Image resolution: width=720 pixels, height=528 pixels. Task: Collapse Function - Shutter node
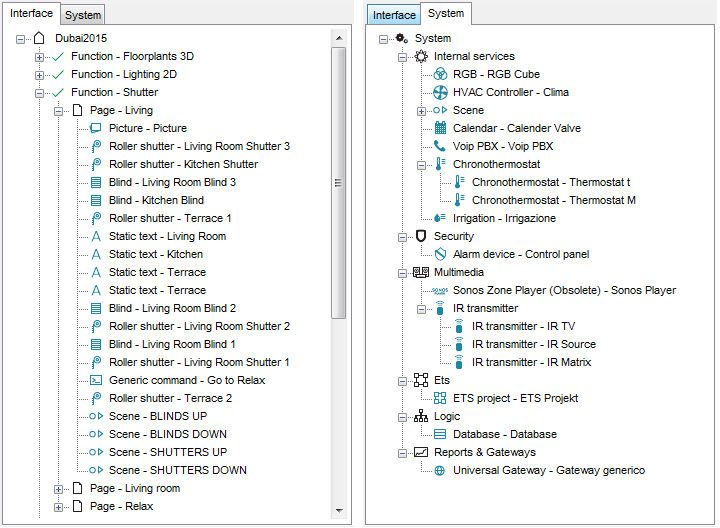click(39, 93)
